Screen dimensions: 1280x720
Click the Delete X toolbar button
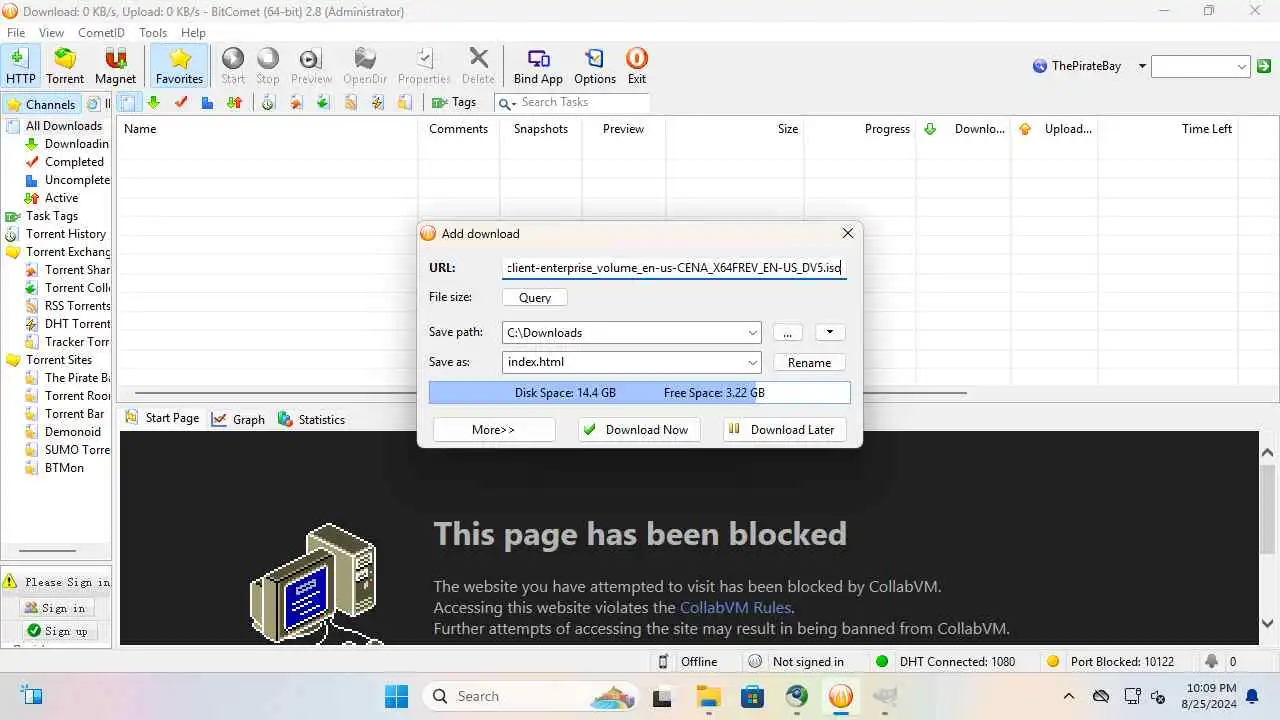point(478,66)
